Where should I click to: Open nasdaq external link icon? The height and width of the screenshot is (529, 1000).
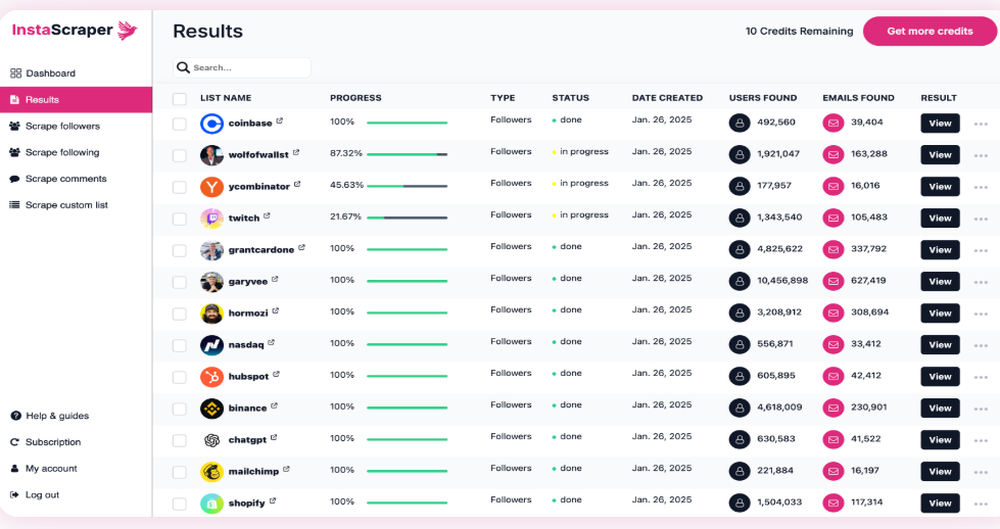pyautogui.click(x=271, y=343)
